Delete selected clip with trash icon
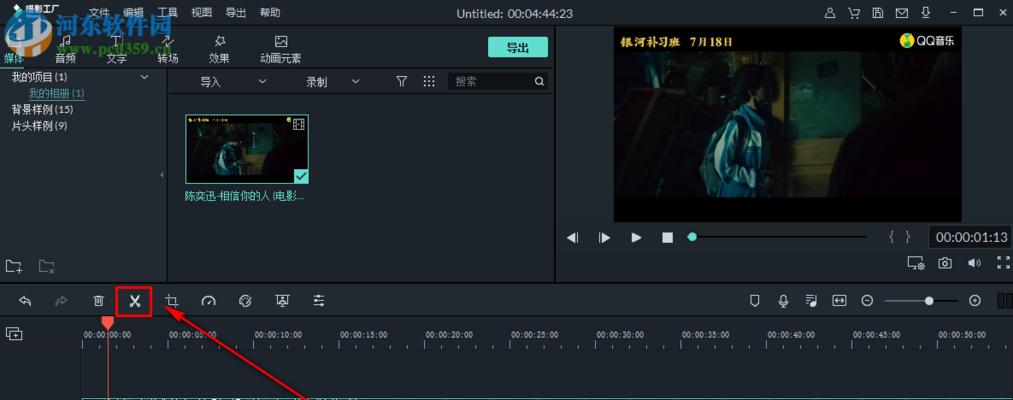The image size is (1013, 400). (98, 301)
